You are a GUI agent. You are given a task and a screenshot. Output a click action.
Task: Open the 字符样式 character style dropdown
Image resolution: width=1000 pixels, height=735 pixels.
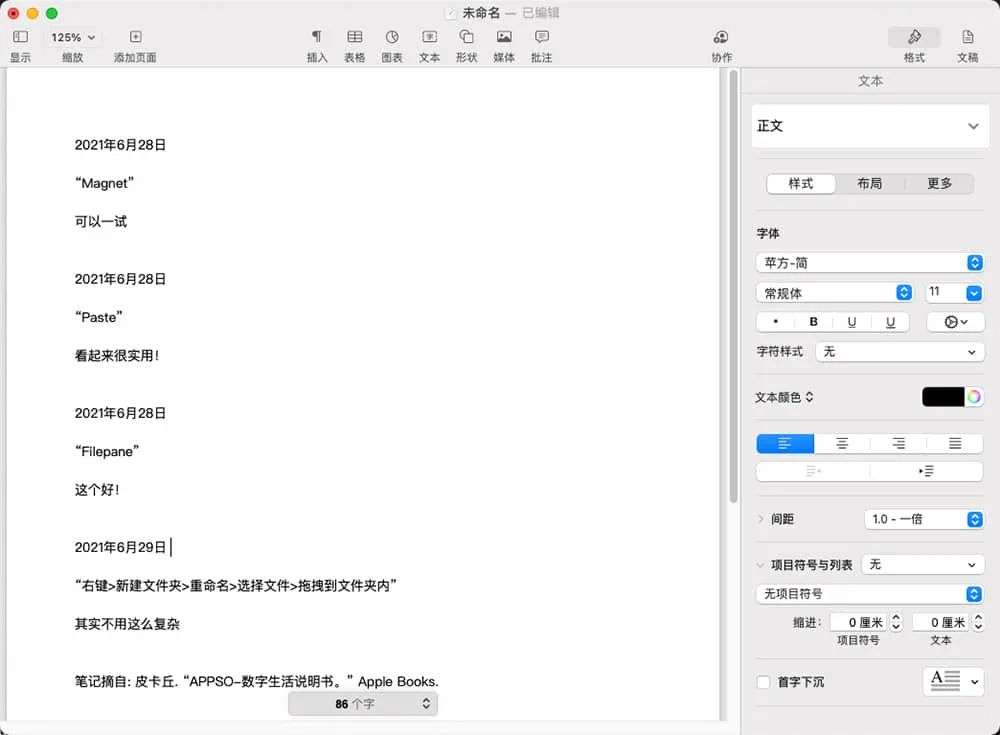coord(900,352)
